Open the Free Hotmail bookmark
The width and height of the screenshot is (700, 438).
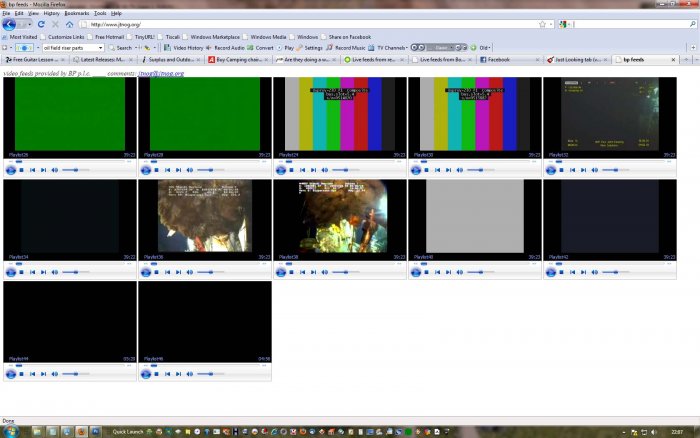click(x=108, y=36)
